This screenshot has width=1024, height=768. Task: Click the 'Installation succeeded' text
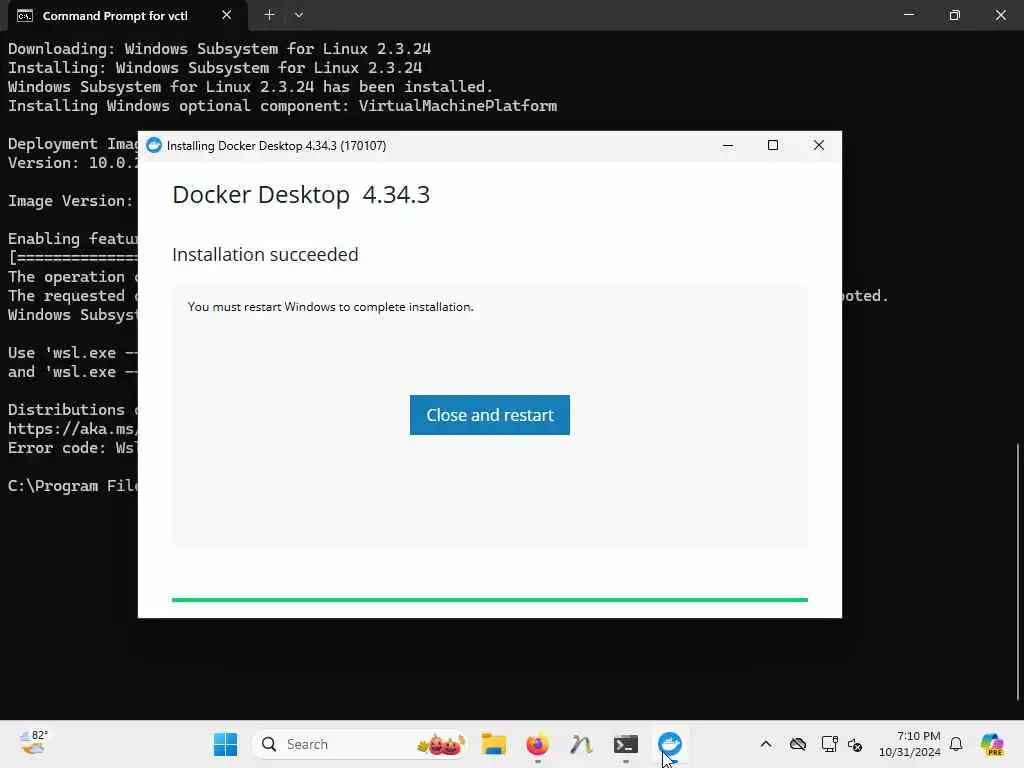point(265,254)
